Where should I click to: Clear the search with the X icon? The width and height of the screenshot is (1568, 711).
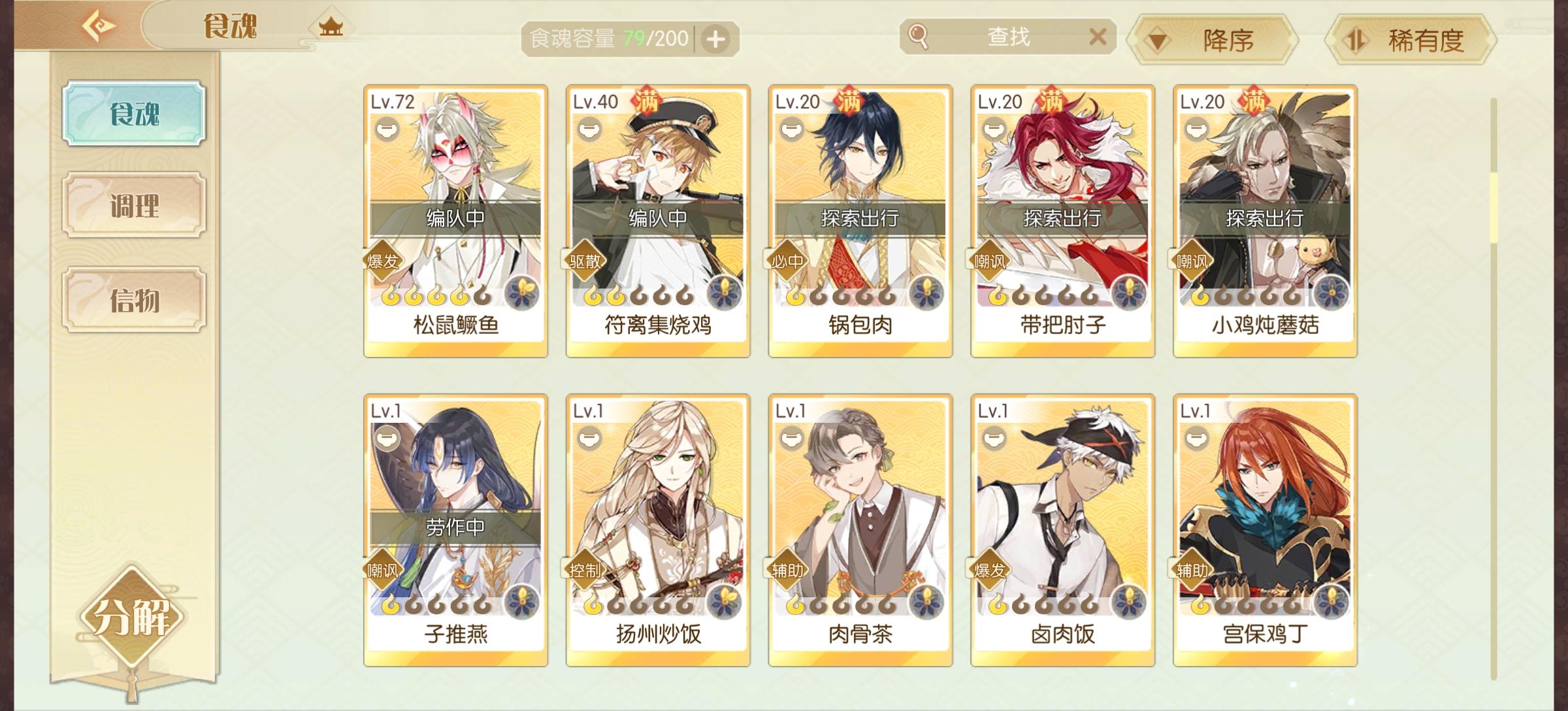[1098, 37]
